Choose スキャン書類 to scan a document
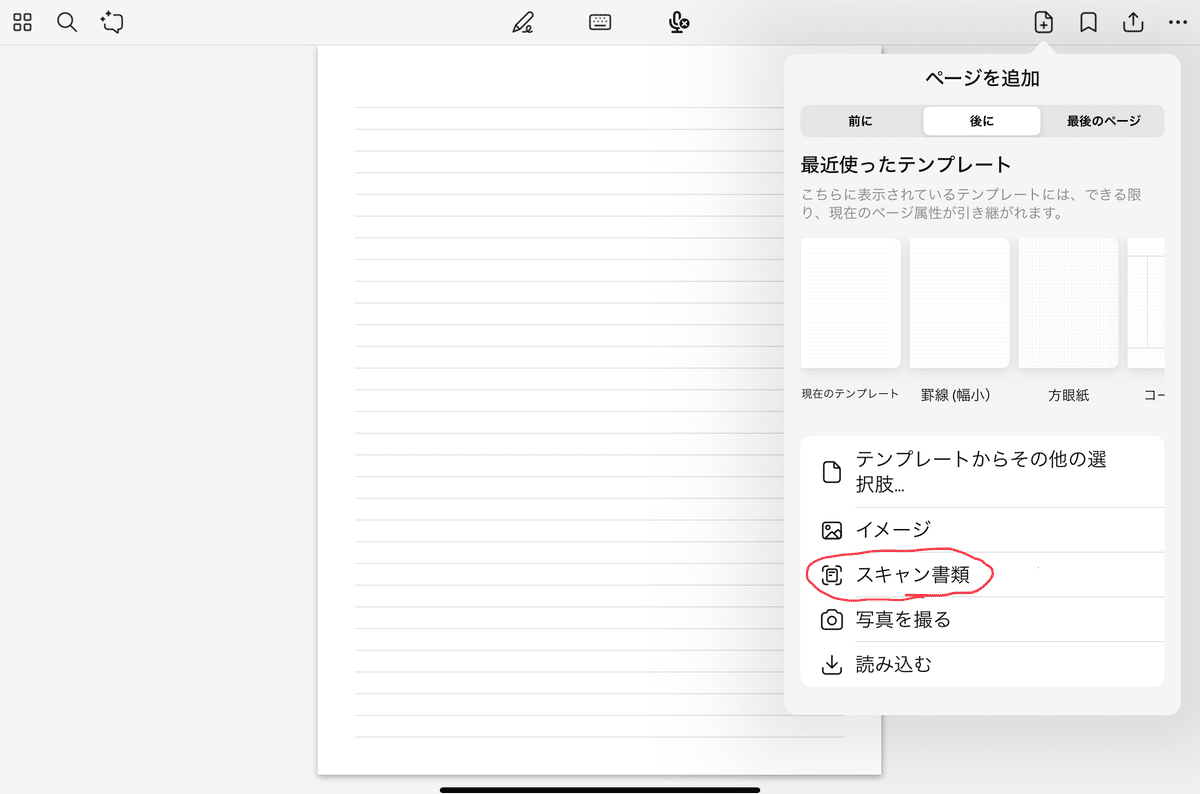The height and width of the screenshot is (794, 1200). click(x=983, y=575)
